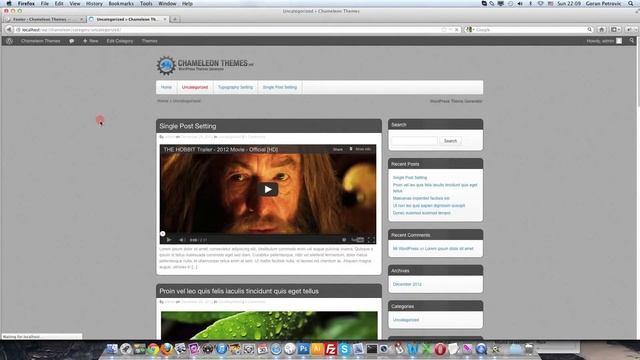This screenshot has width=640, height=360.
Task: Open Themes in the admin bar
Action: [149, 41]
